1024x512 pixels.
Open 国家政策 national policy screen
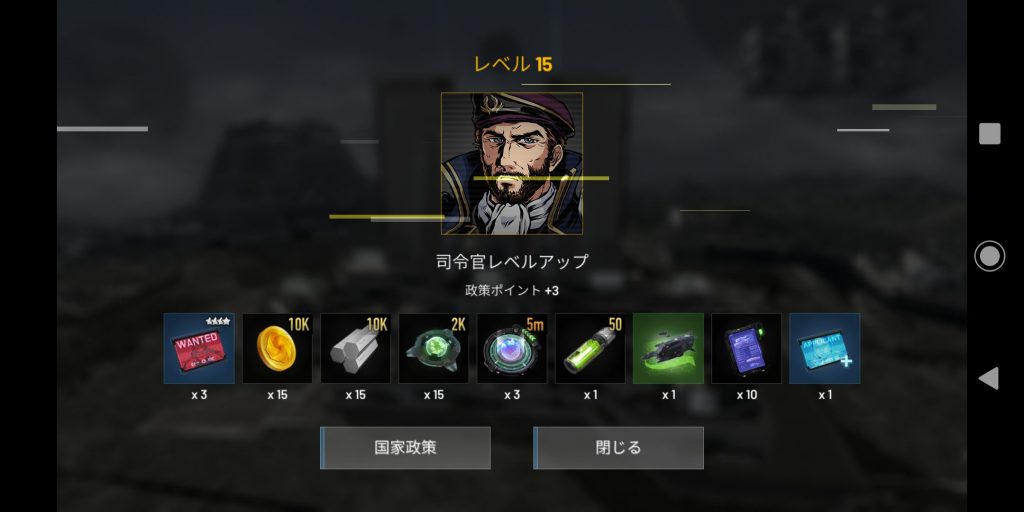pos(405,448)
